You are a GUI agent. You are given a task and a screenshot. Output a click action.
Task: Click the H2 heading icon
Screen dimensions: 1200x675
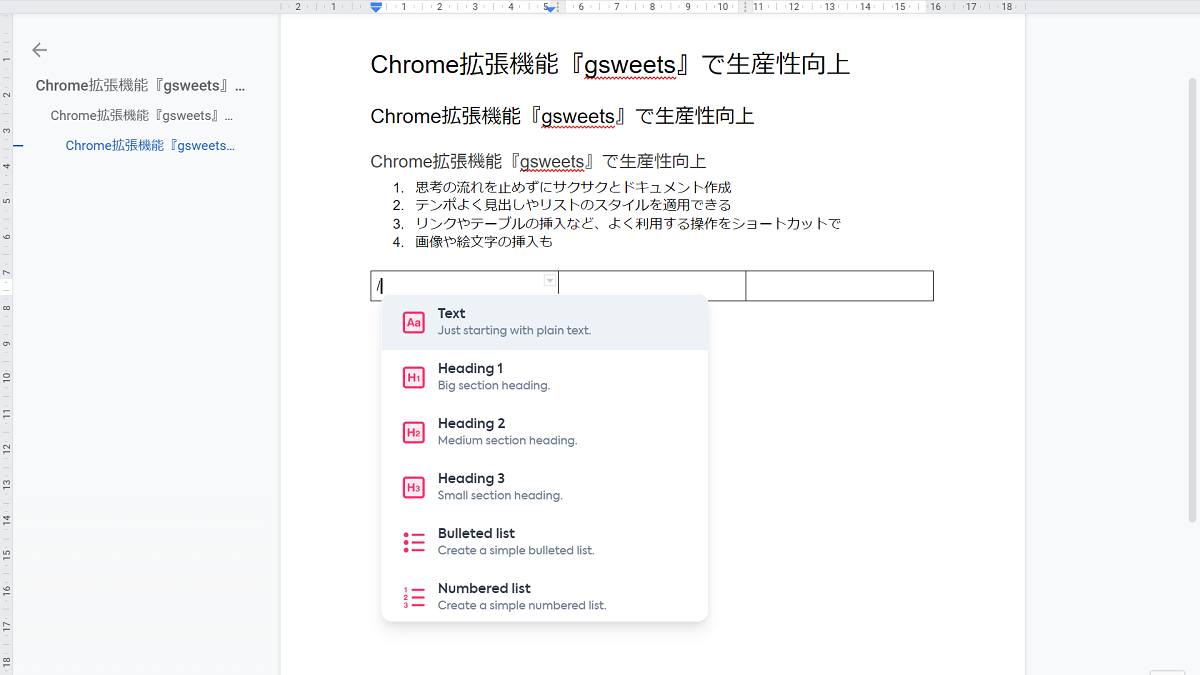(x=414, y=432)
